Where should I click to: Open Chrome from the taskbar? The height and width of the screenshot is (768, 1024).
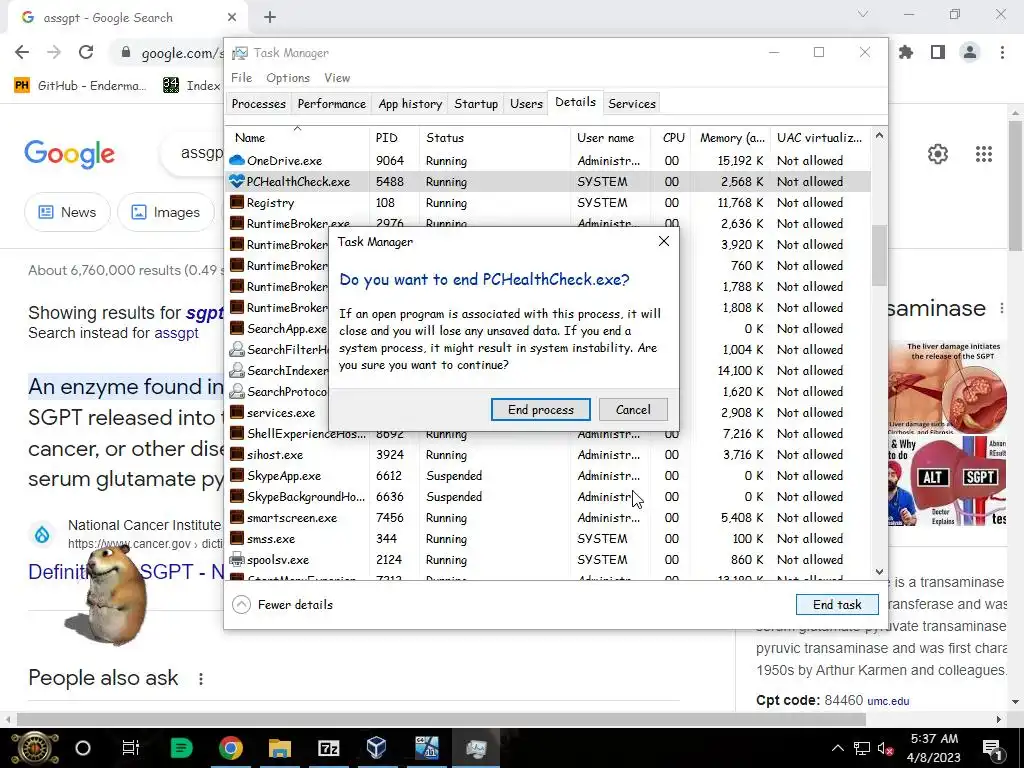pyautogui.click(x=231, y=748)
